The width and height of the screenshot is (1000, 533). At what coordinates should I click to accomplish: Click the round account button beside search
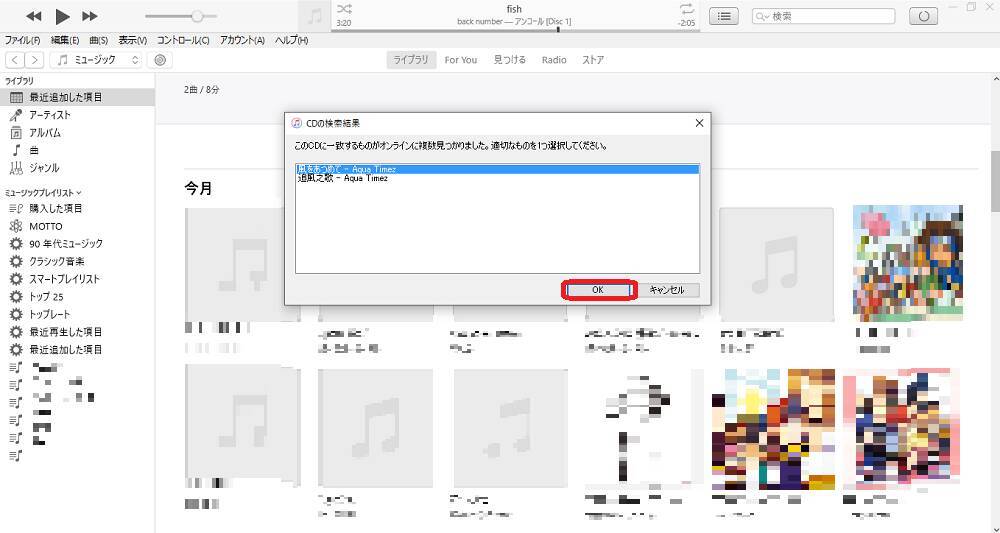[923, 16]
